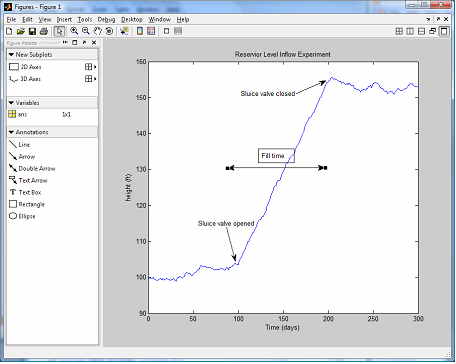Select the Sluice valve opened annotation
The width and height of the screenshot is (456, 364).
click(226, 223)
